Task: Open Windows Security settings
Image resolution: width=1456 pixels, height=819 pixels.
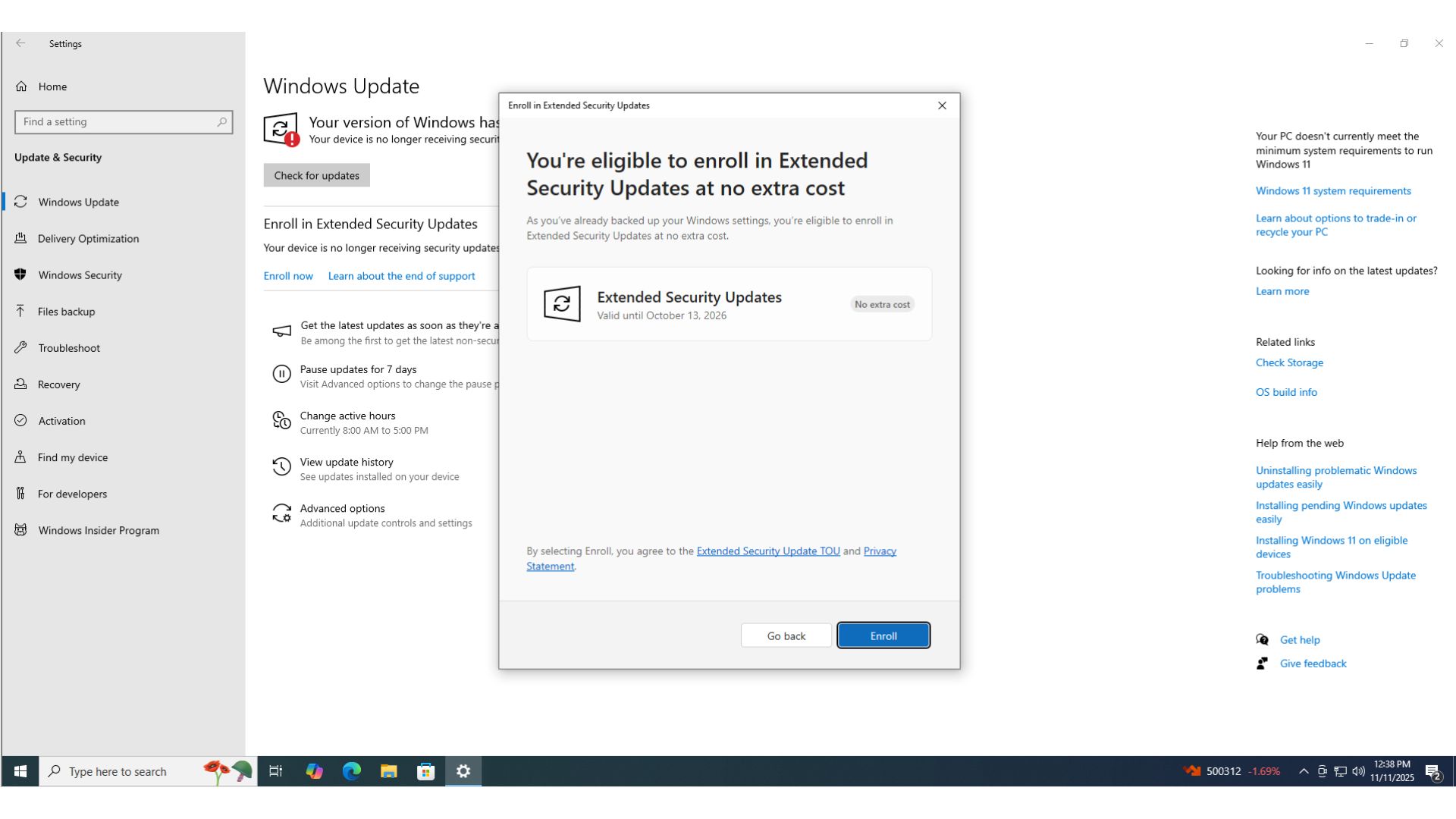Action: coord(80,275)
